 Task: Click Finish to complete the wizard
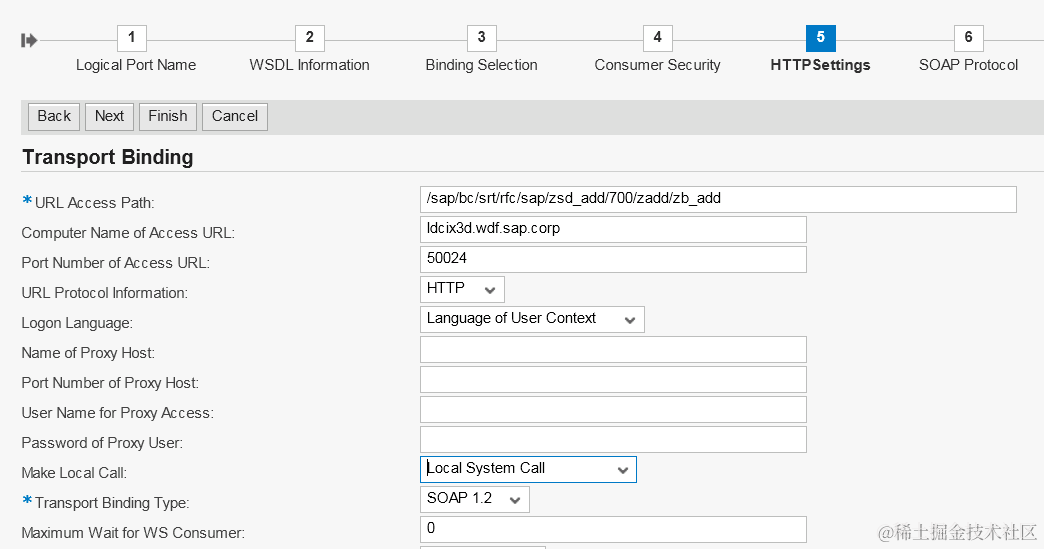168,116
